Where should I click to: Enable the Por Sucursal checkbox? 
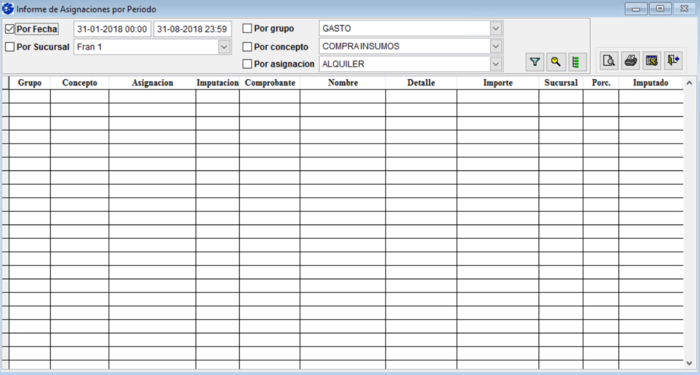tap(9, 46)
